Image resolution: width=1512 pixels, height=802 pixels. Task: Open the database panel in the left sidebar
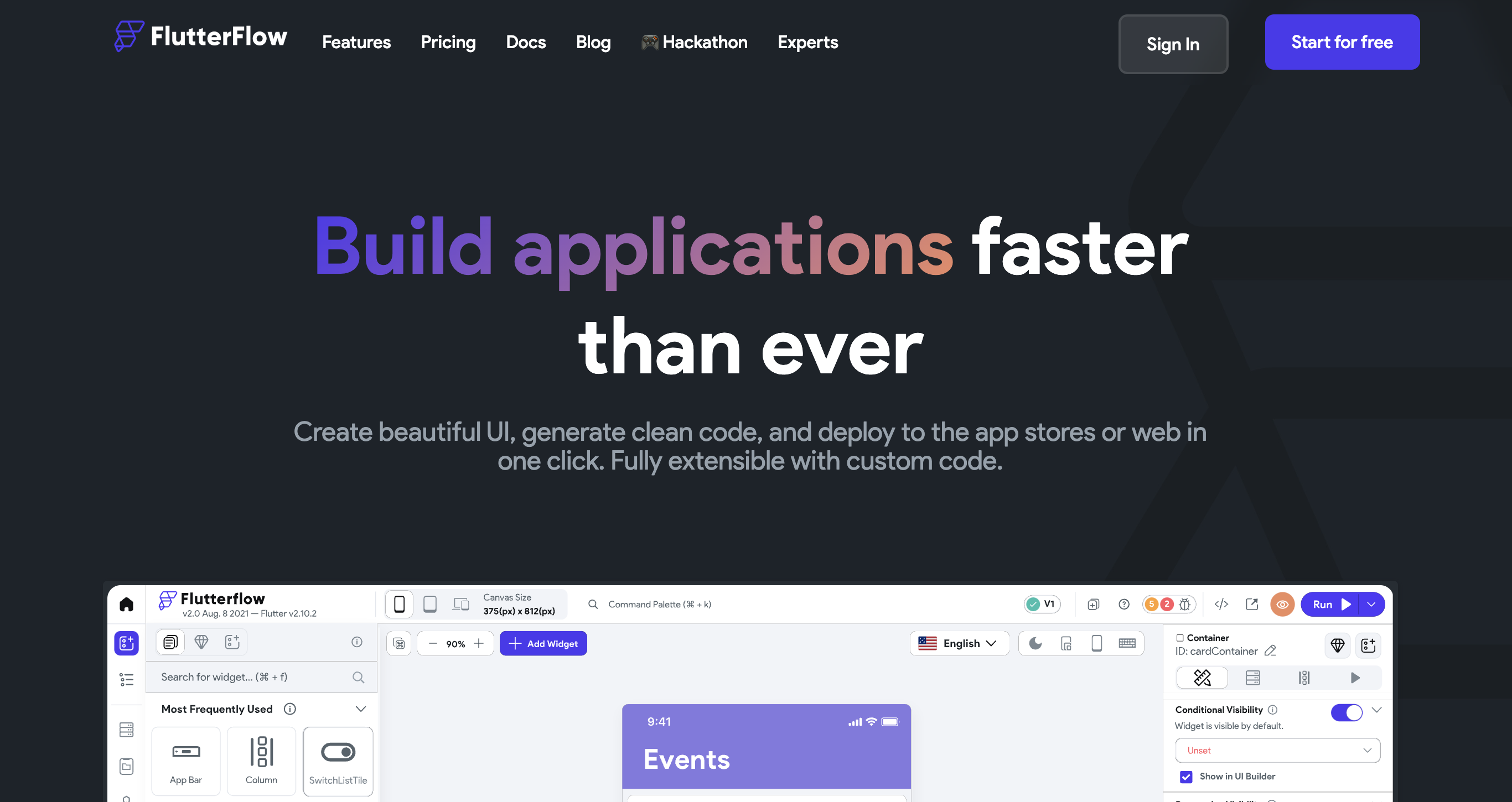point(126,729)
